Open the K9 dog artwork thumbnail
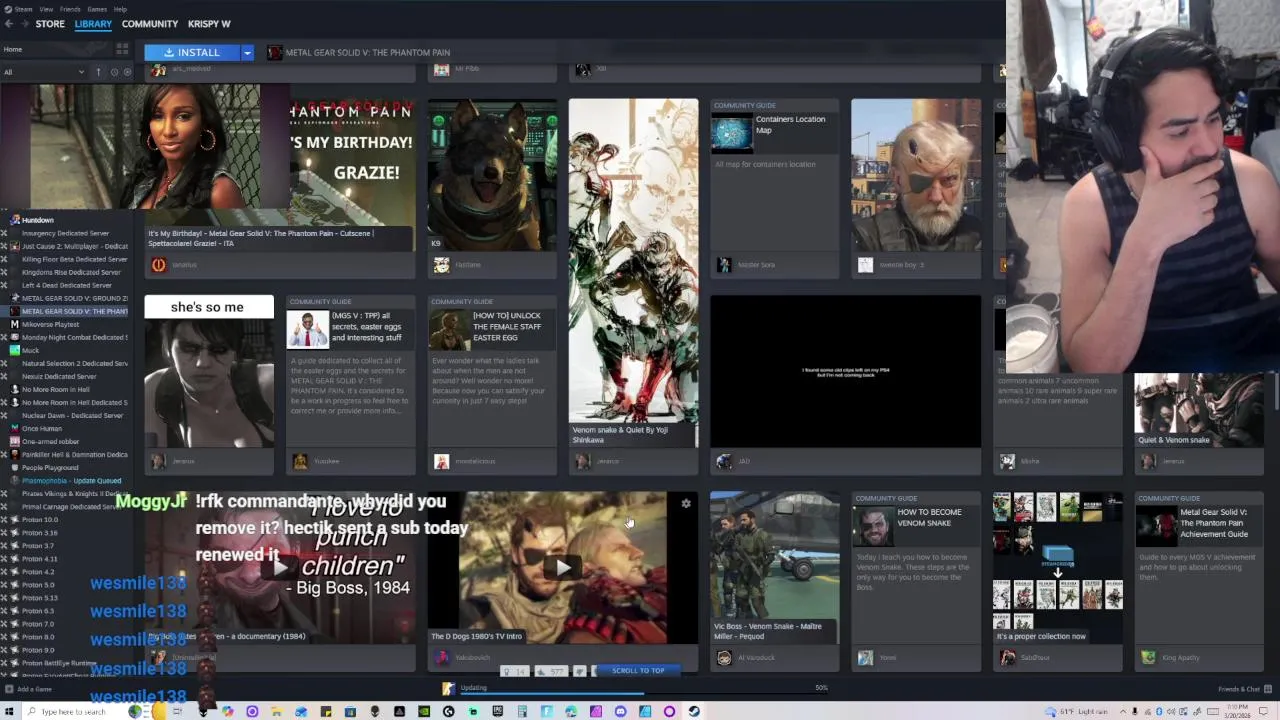Viewport: 1280px width, 720px height. coord(492,175)
